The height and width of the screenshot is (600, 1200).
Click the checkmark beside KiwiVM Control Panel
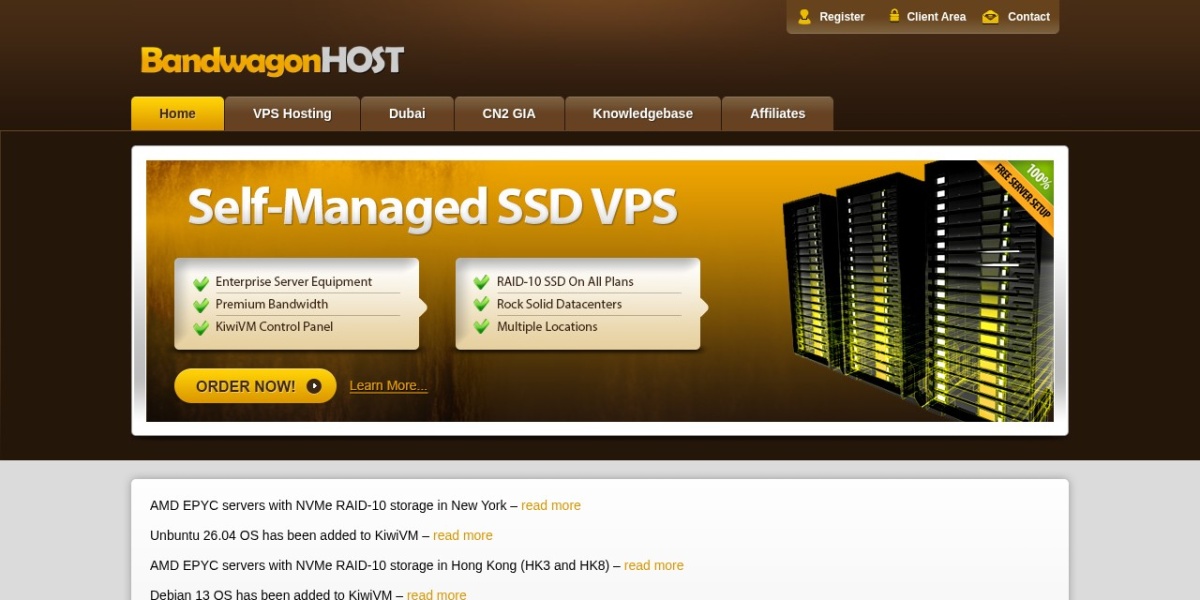pos(201,327)
